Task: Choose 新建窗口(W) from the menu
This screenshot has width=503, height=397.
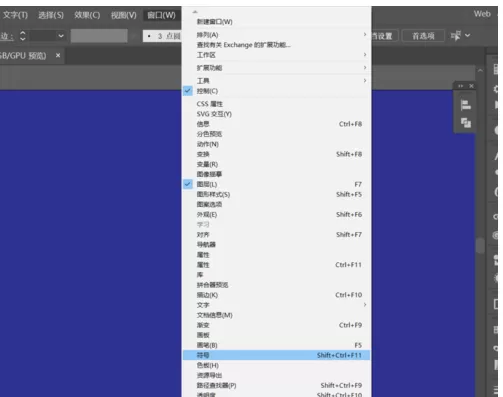Action: pyautogui.click(x=277, y=22)
